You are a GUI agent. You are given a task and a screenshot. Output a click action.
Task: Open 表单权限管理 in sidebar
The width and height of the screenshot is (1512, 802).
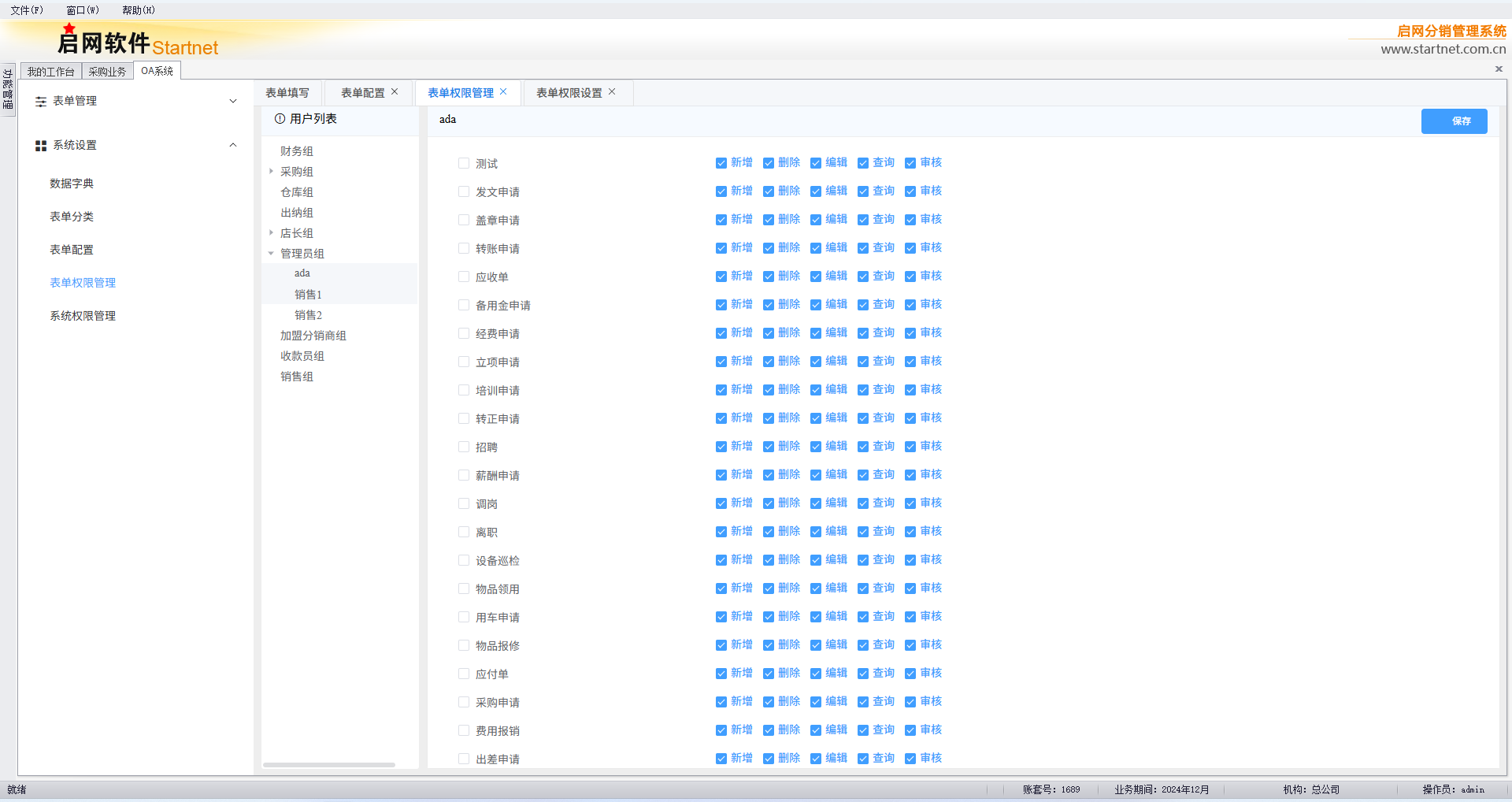[83, 283]
